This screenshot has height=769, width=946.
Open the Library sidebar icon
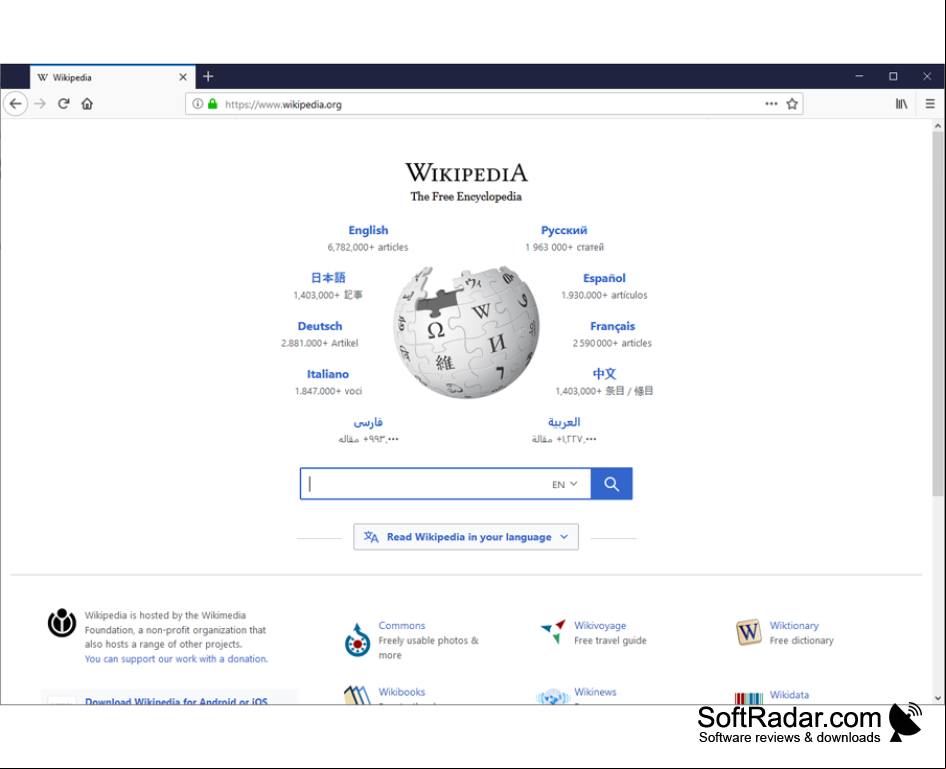(x=901, y=104)
